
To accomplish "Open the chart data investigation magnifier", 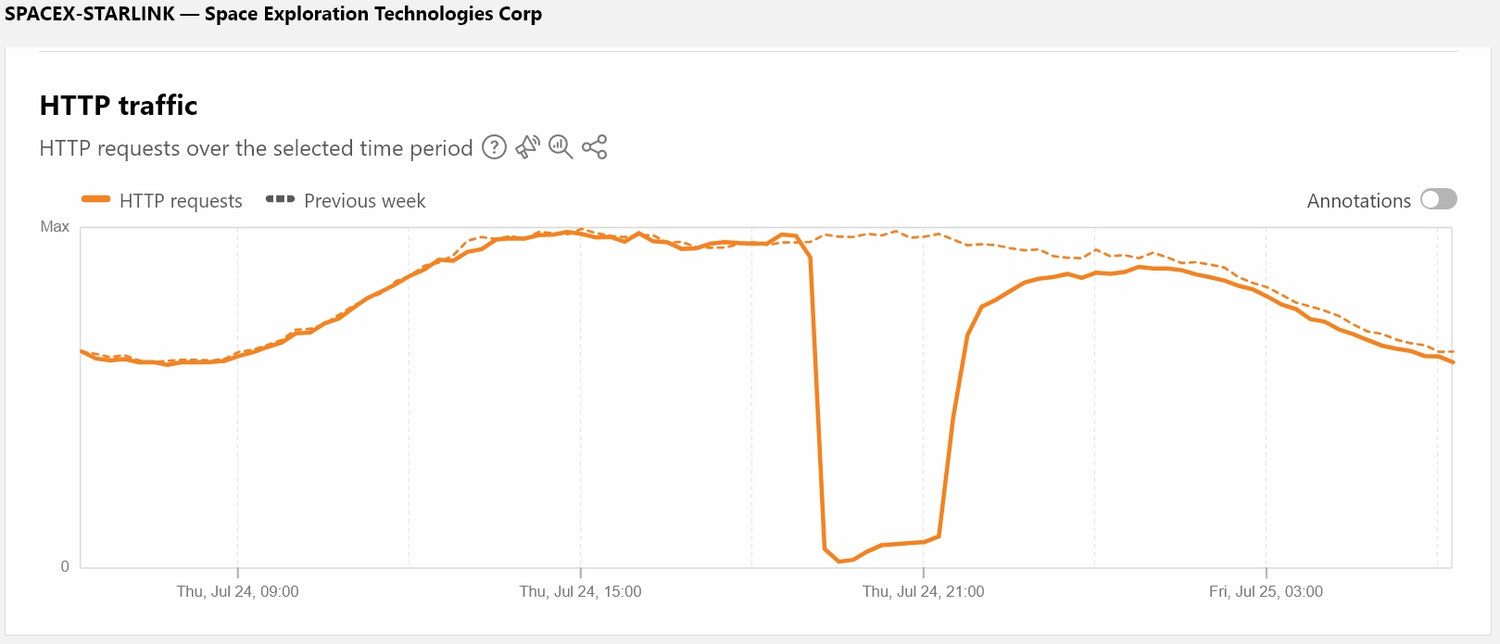I will tap(560, 148).
